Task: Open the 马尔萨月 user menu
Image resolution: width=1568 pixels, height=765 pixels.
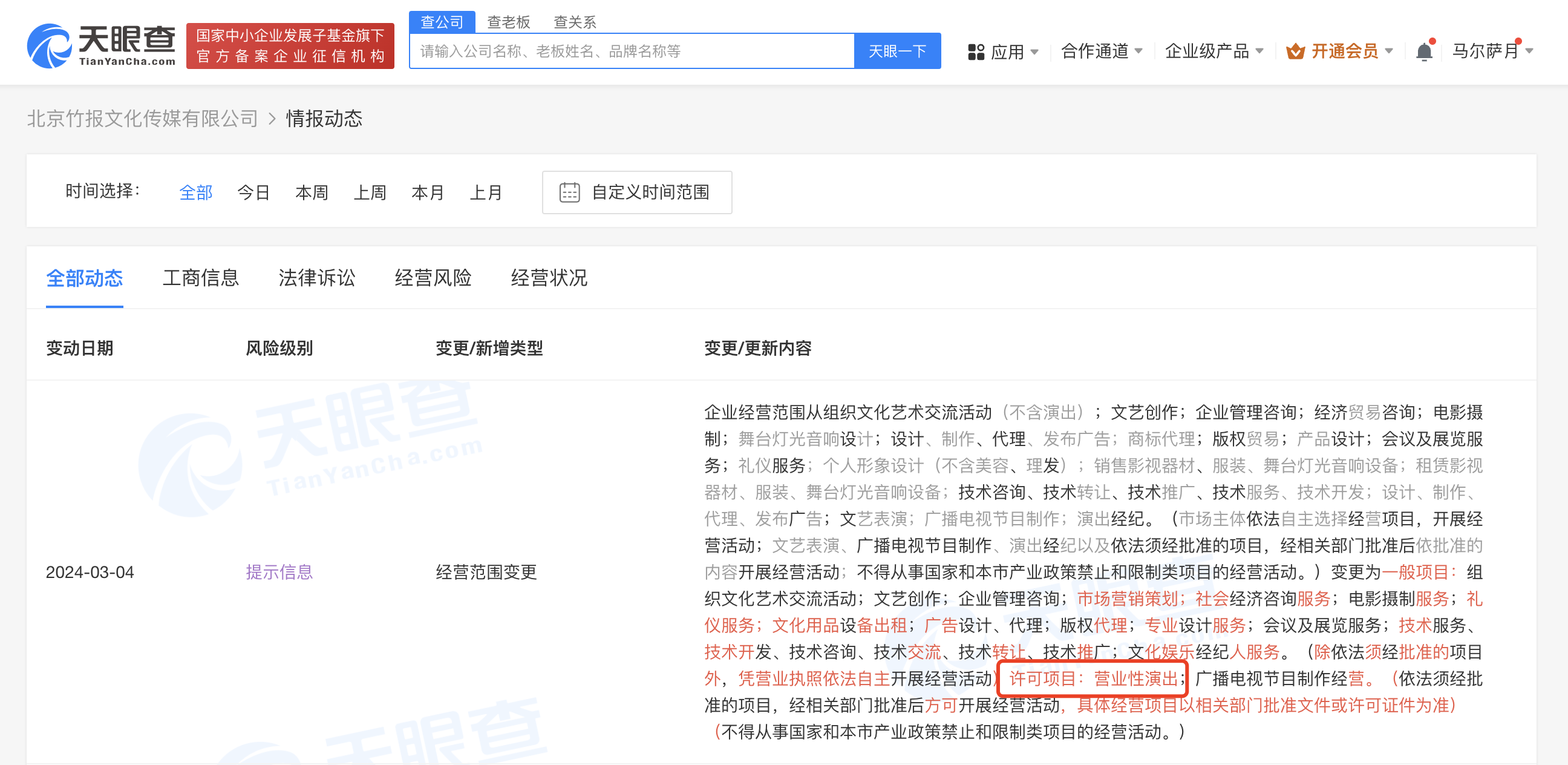Action: coord(1492,51)
